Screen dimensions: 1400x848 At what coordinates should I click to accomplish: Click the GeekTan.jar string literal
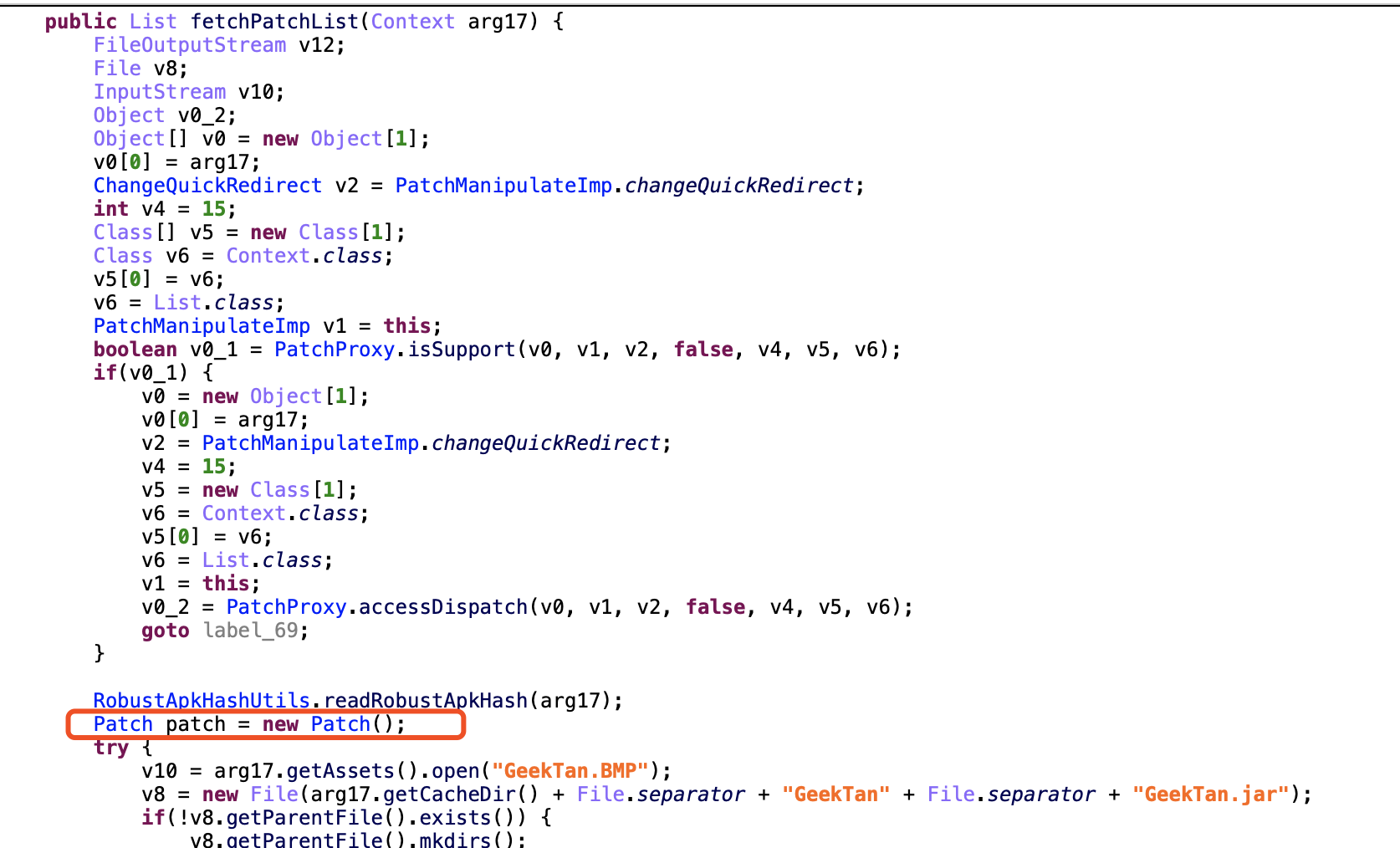pos(1211,794)
